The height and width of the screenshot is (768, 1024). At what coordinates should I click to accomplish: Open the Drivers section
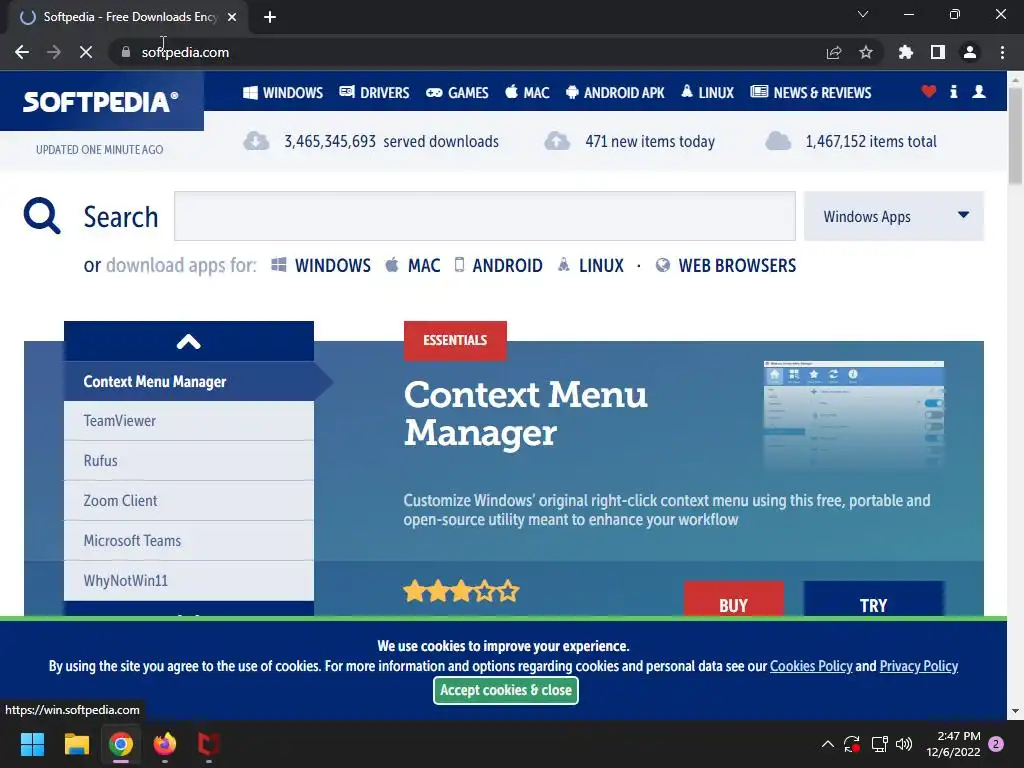click(374, 93)
